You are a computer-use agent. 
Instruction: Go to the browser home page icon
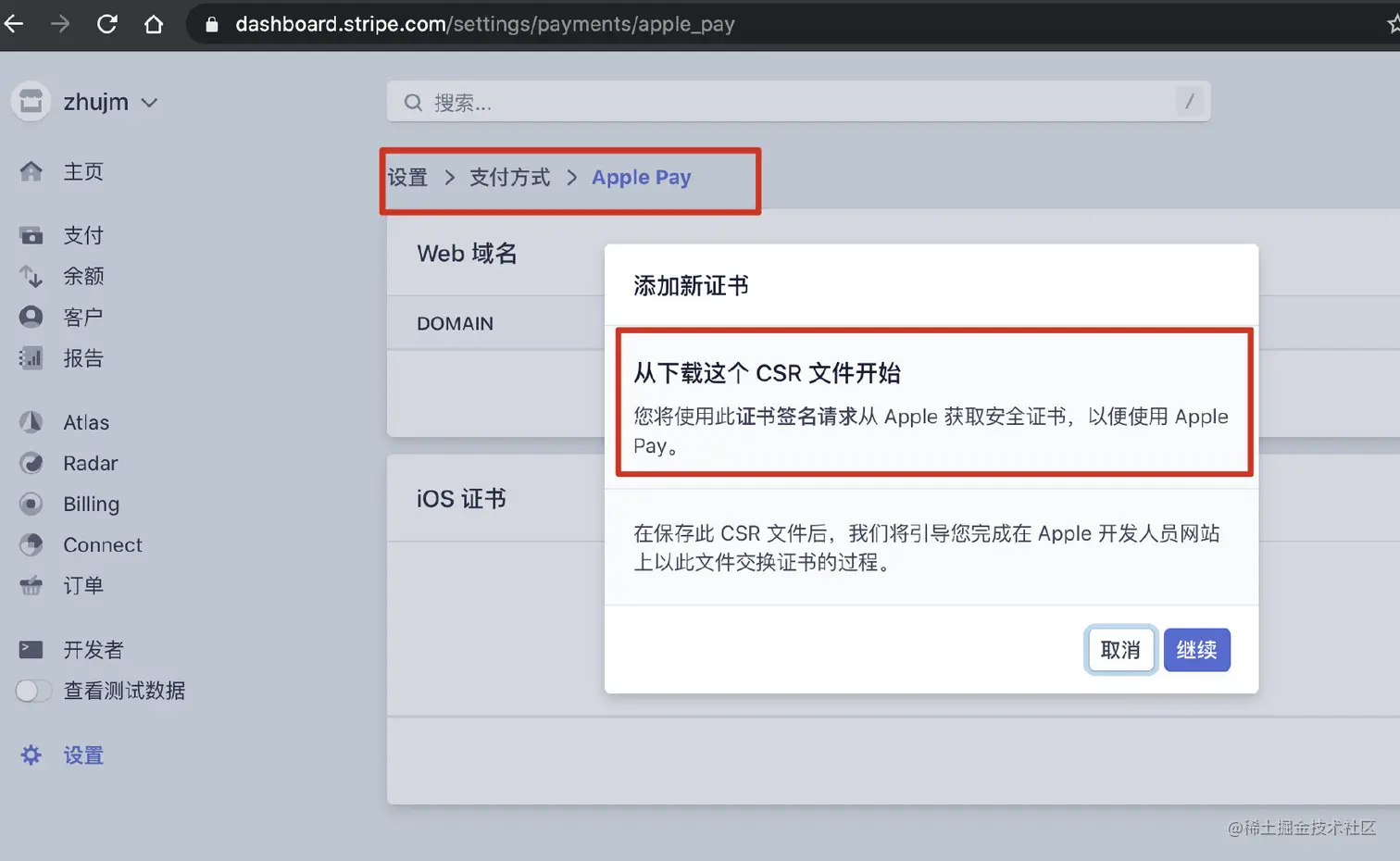(154, 24)
